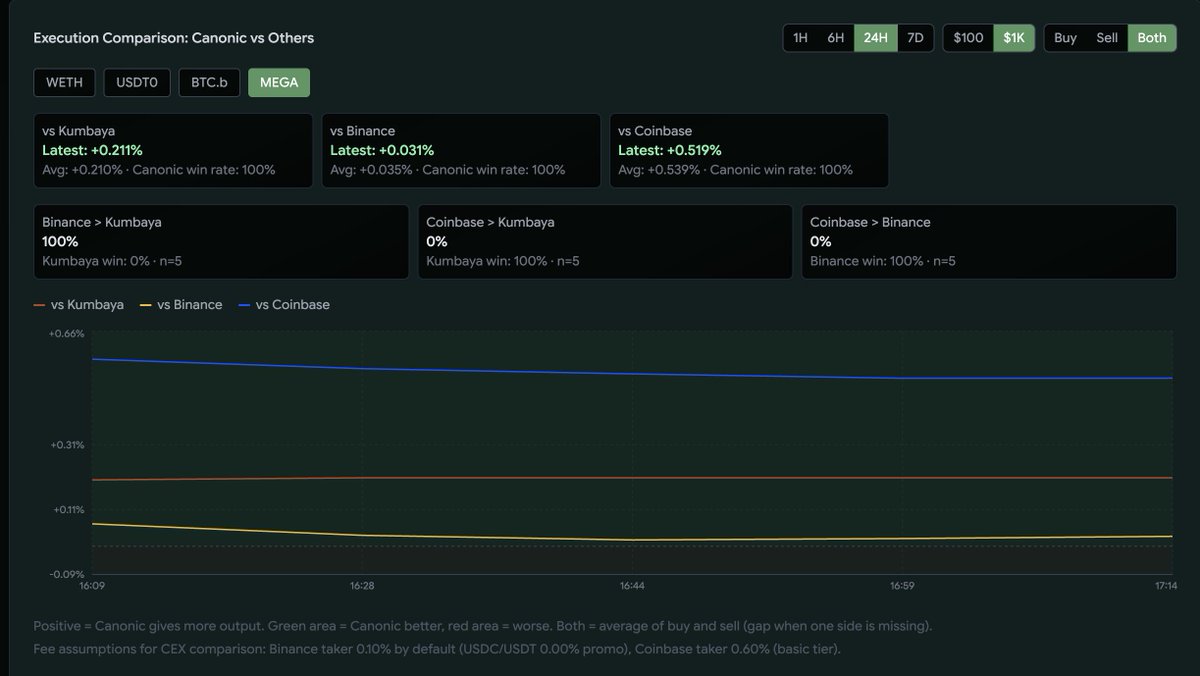Open the USDT0 token tab
The width and height of the screenshot is (1200, 676).
point(137,82)
